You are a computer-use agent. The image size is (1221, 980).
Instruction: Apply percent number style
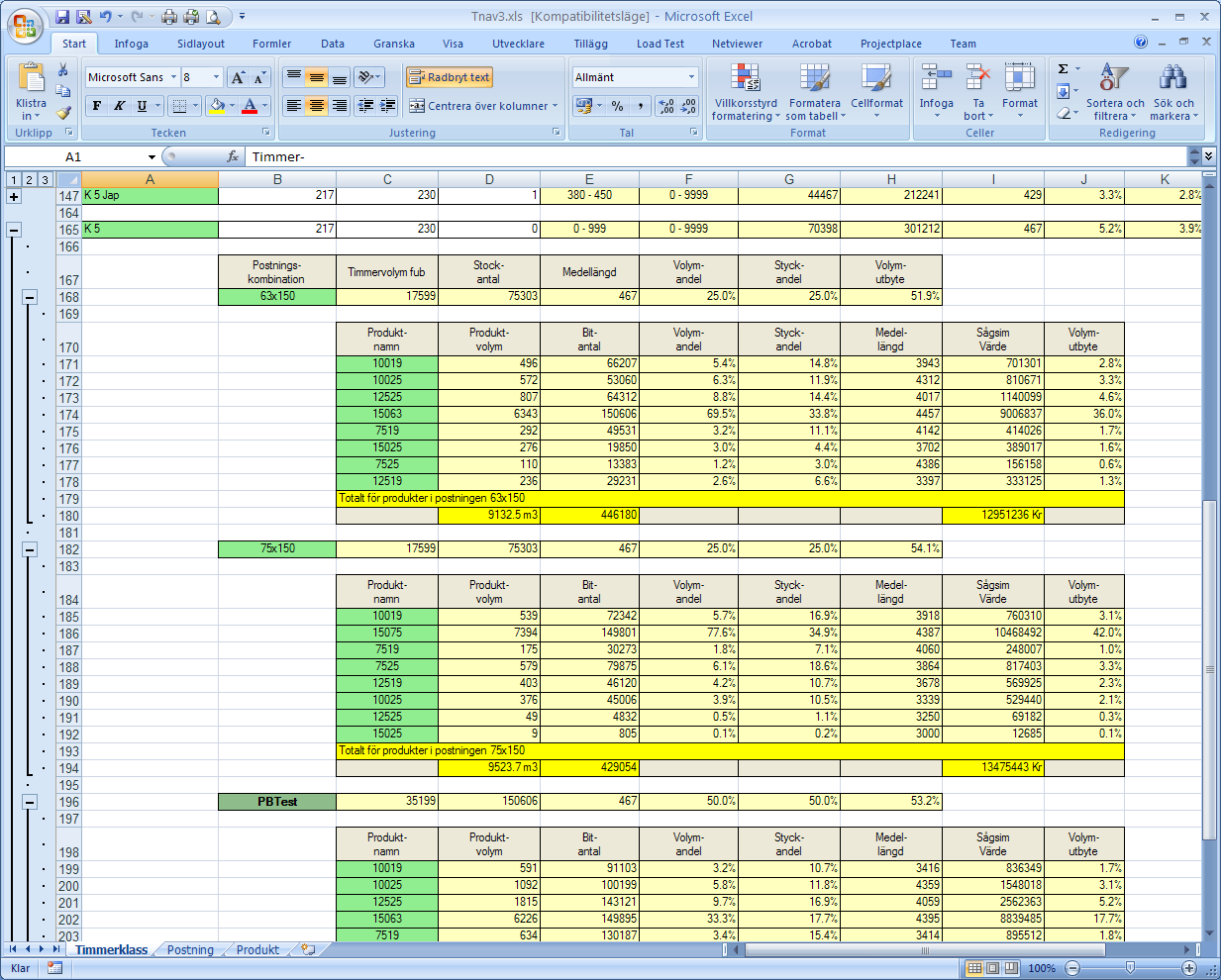tap(618, 106)
